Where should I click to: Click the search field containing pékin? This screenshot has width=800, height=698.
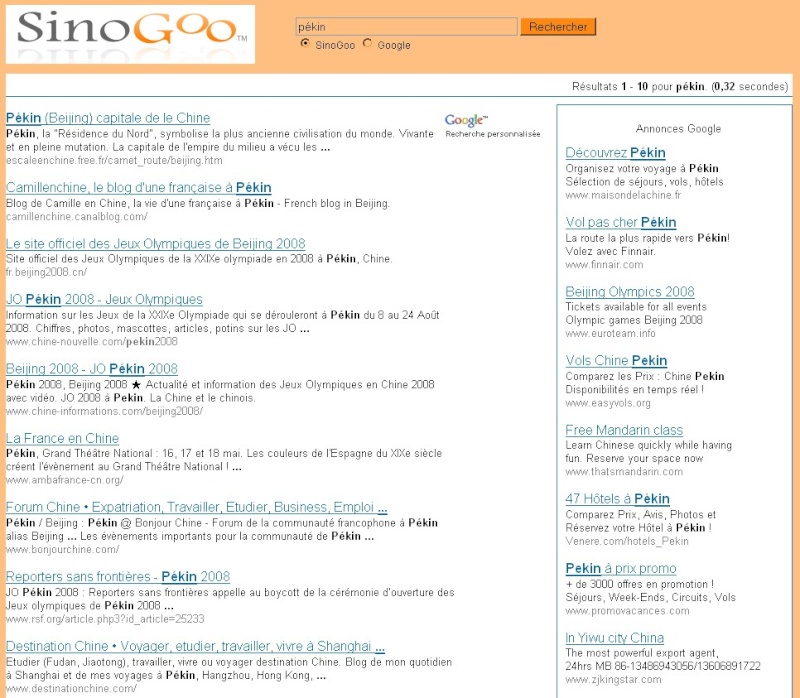click(406, 27)
